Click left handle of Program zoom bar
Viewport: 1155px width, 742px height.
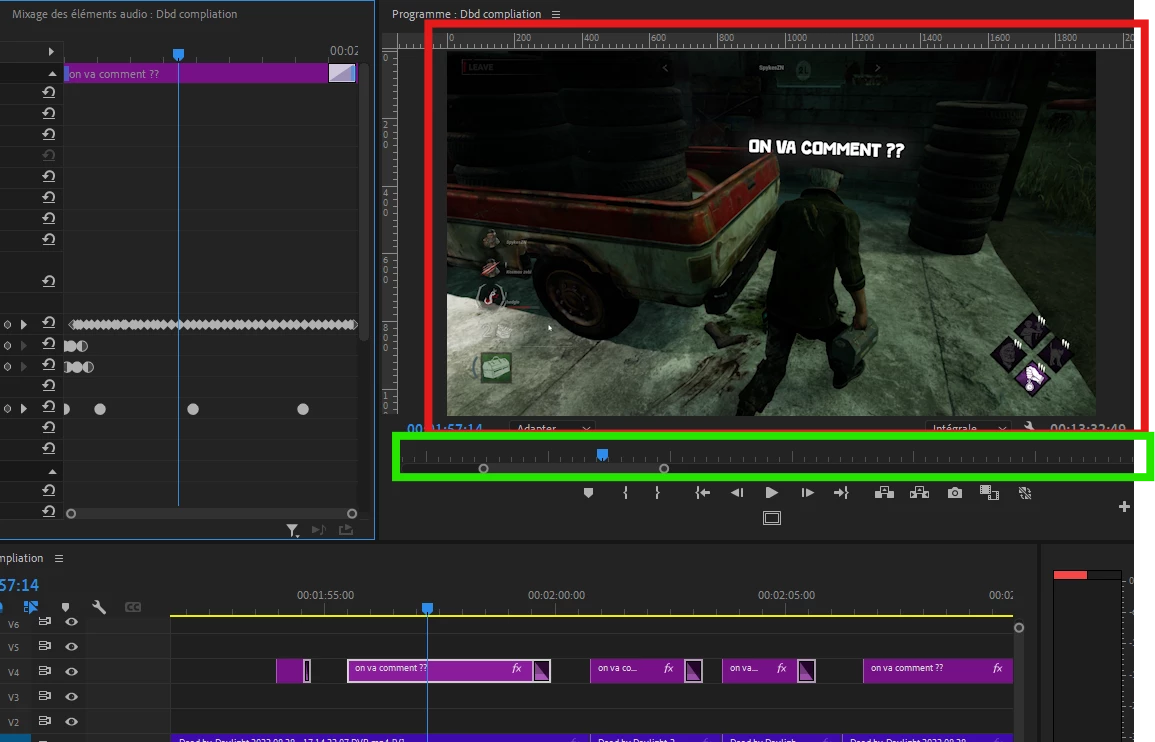483,469
